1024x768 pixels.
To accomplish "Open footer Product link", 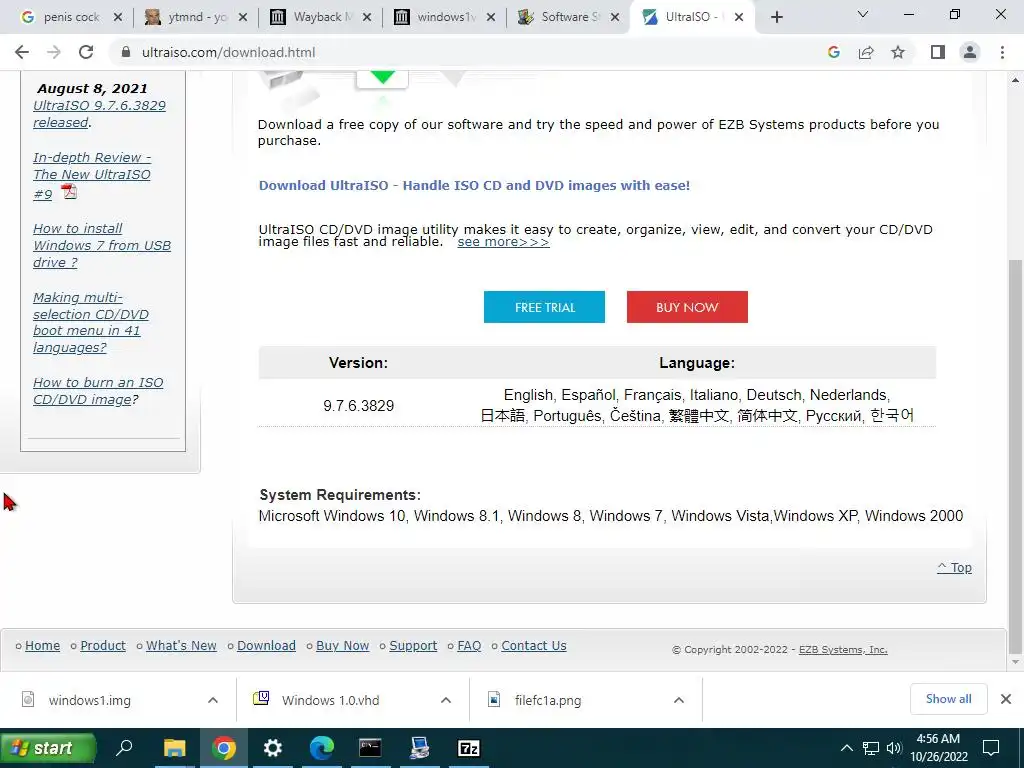I will [x=103, y=645].
